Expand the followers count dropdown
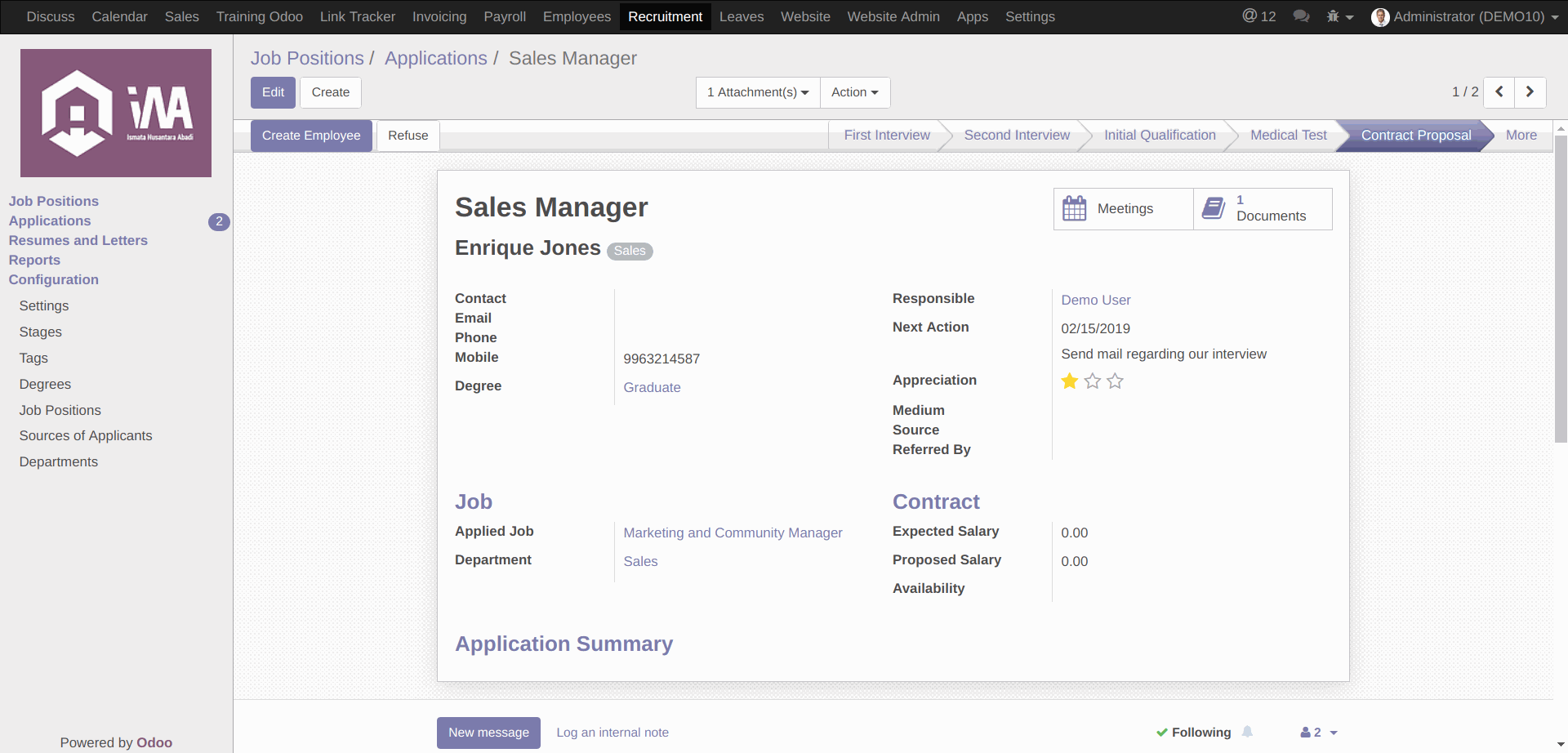 (x=1318, y=733)
